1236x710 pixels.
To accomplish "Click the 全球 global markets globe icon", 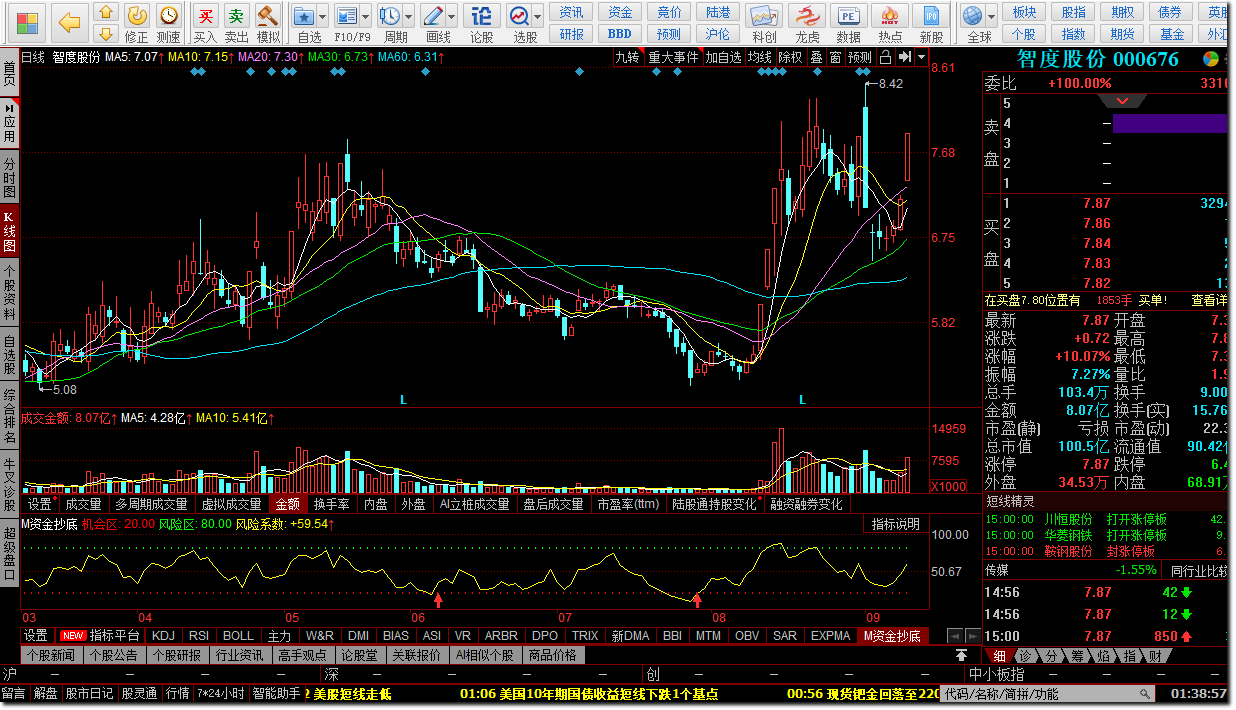I will (x=972, y=16).
